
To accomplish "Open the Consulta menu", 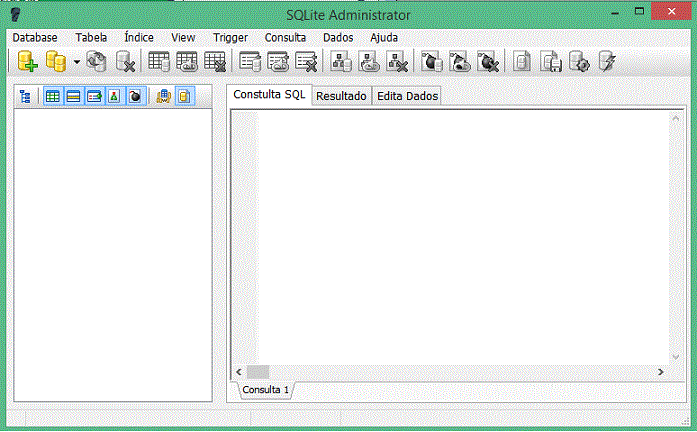I will pyautogui.click(x=285, y=38).
